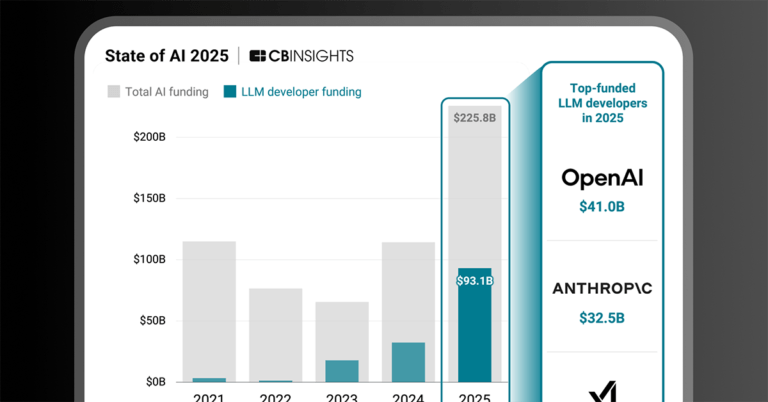Select the 2021 gray total funding bar
The height and width of the screenshot is (402, 768).
[x=209, y=300]
